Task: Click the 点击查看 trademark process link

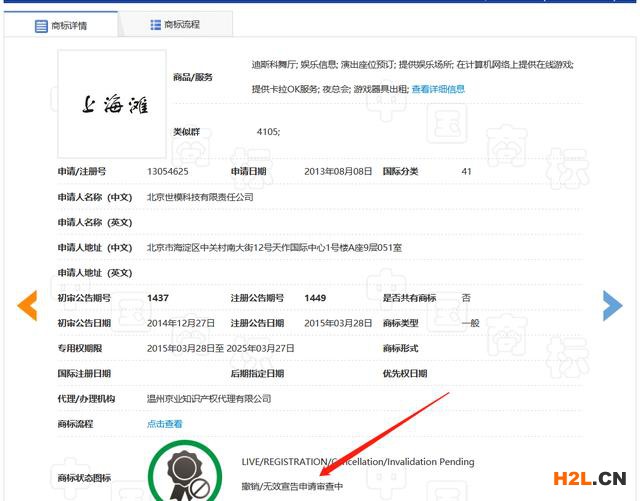Action: (x=165, y=424)
